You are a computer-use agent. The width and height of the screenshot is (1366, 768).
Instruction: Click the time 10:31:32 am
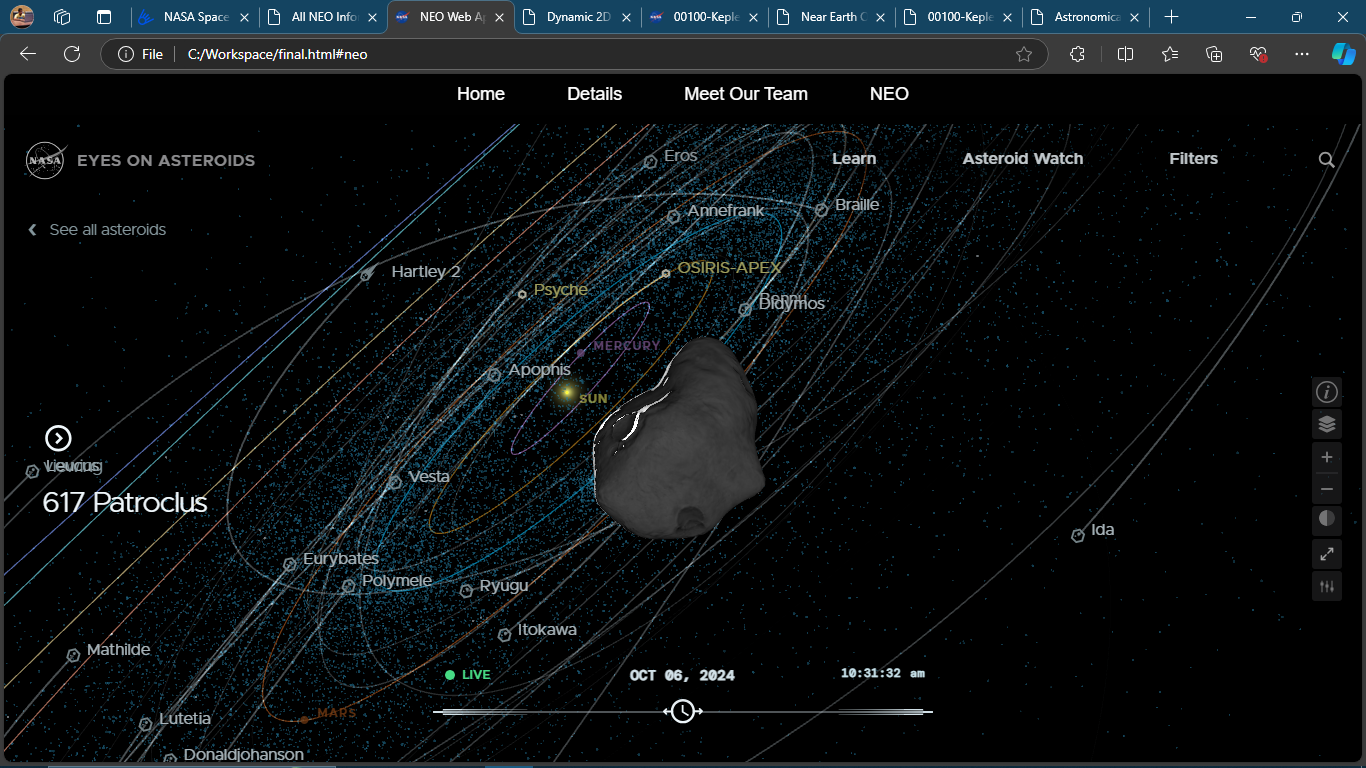883,674
